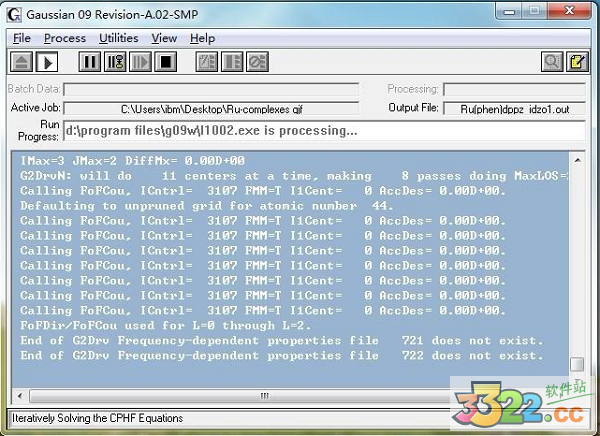Open the Process menu
Image resolution: width=600 pixels, height=436 pixels.
point(65,38)
